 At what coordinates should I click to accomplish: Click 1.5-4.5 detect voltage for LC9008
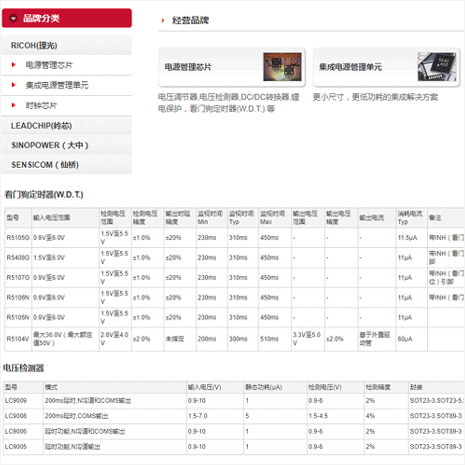pos(318,416)
